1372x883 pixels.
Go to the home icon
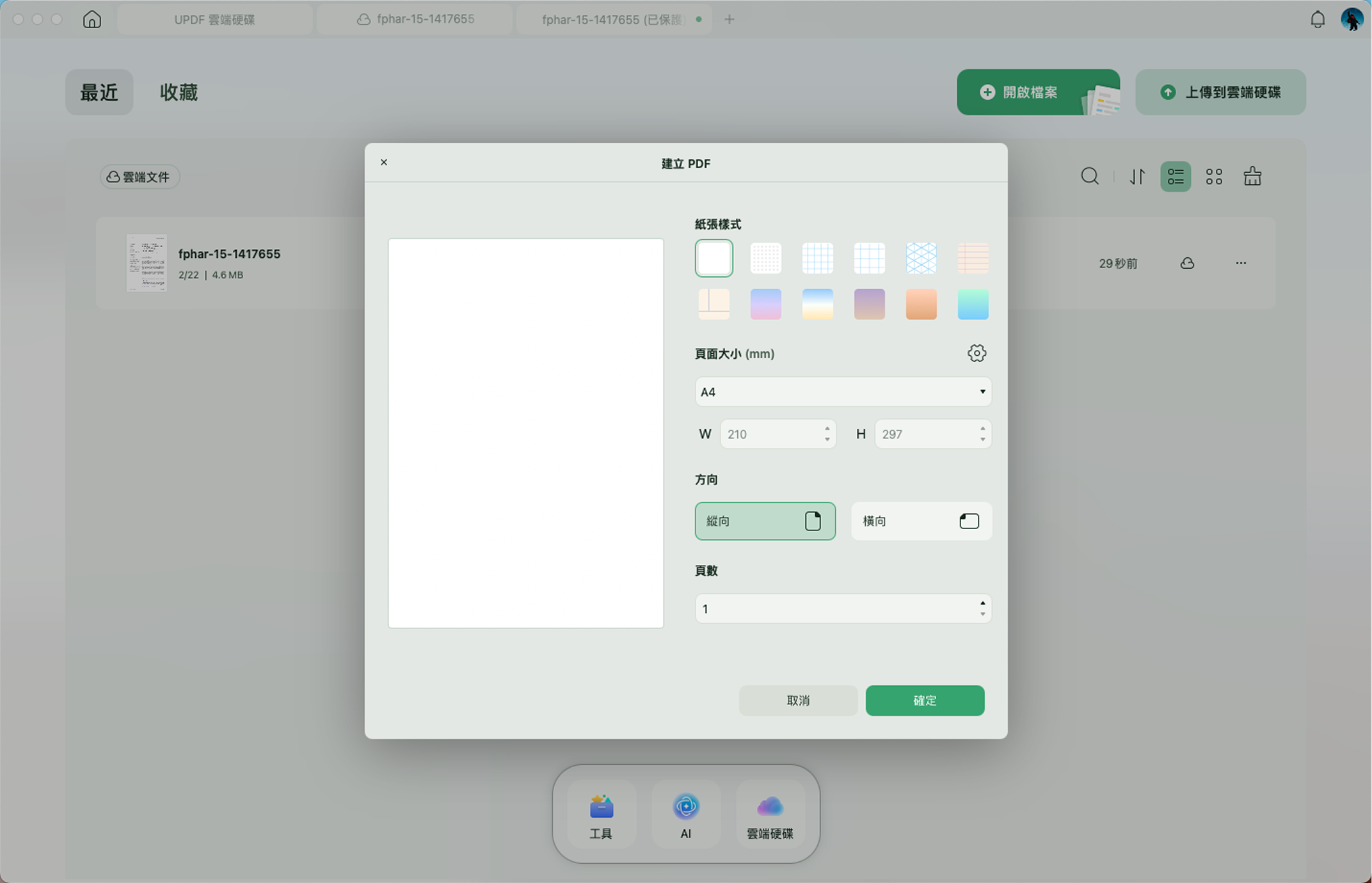tap(92, 19)
